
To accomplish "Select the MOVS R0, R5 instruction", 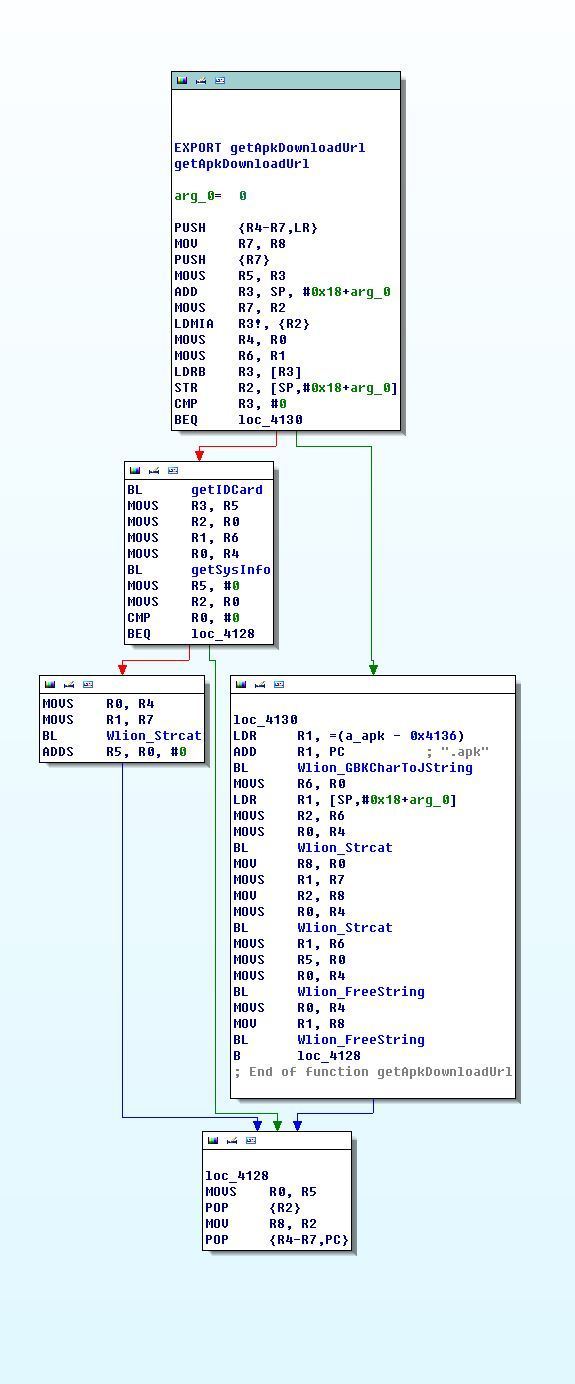I will 261,1192.
